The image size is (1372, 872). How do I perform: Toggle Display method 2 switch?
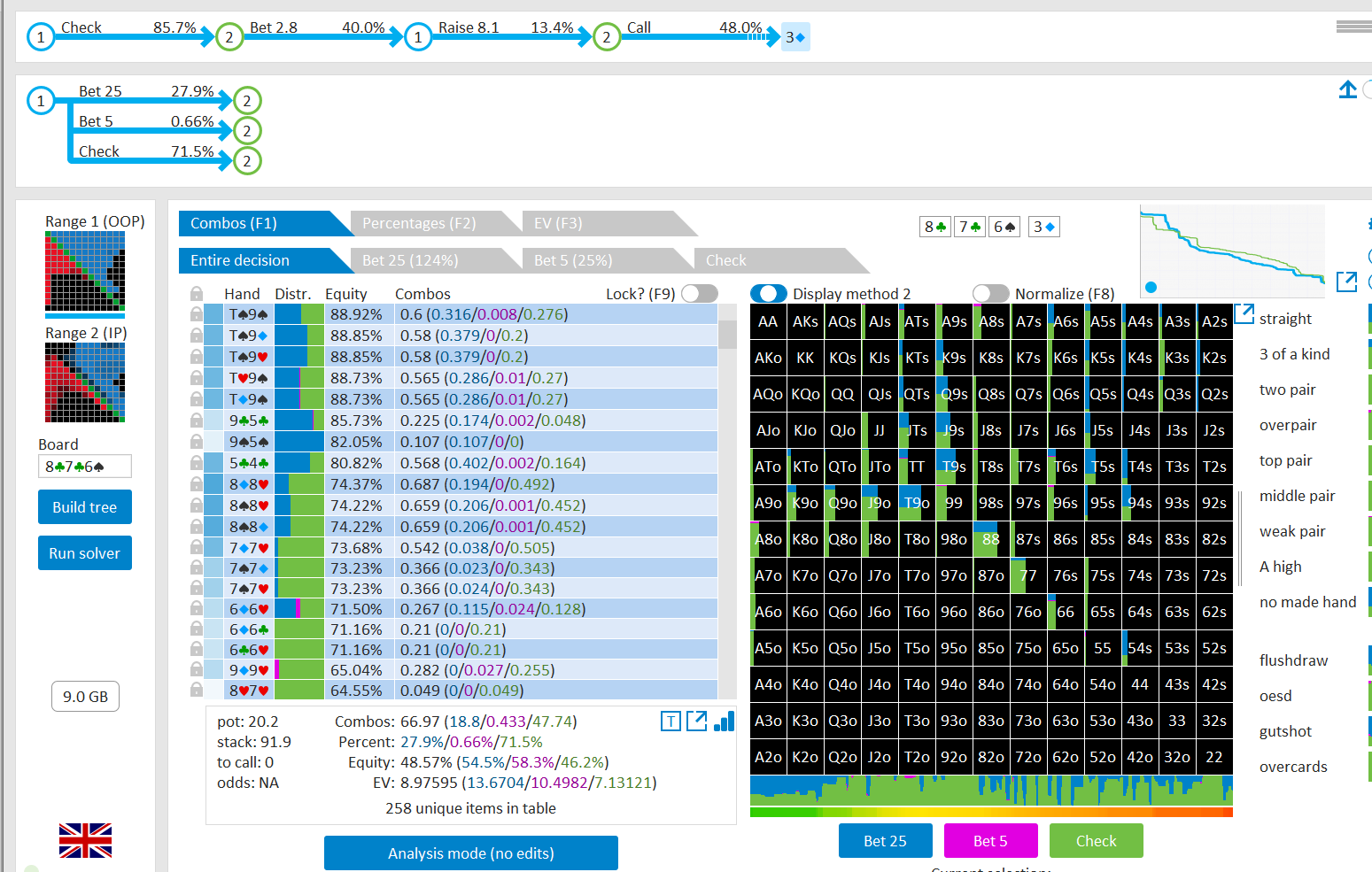(768, 293)
